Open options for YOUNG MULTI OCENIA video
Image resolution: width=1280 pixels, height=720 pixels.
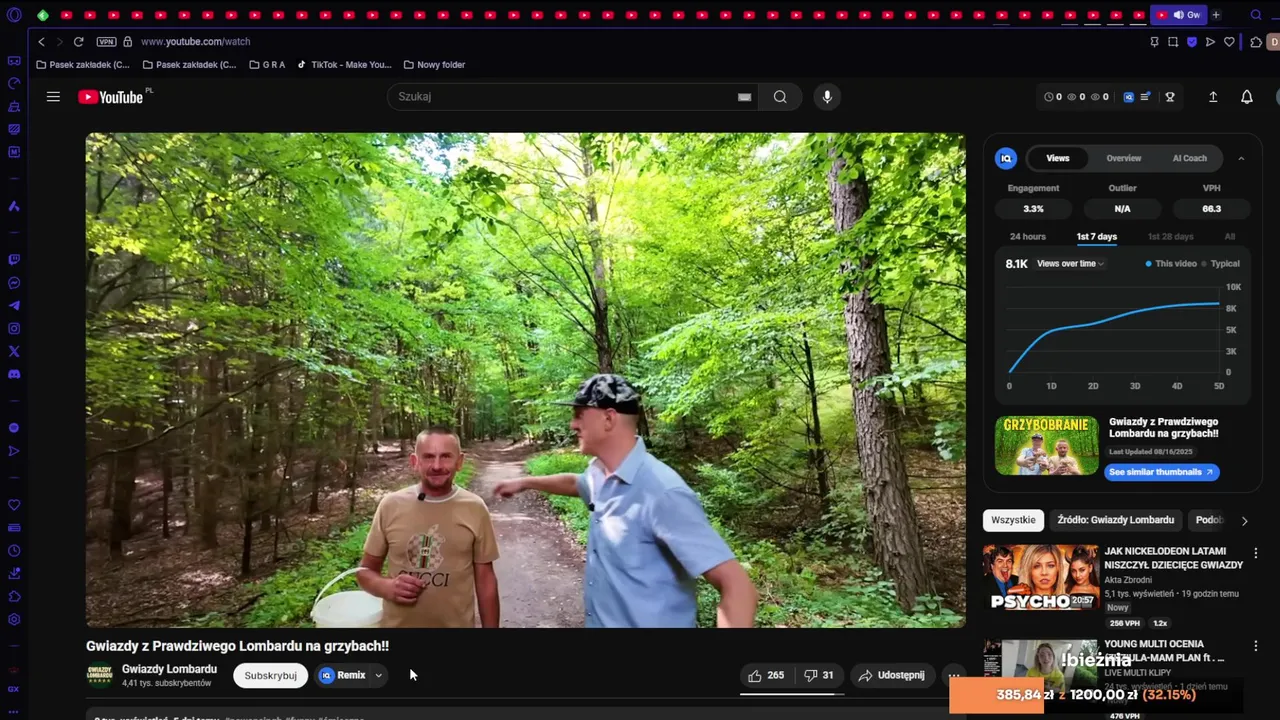(1256, 646)
